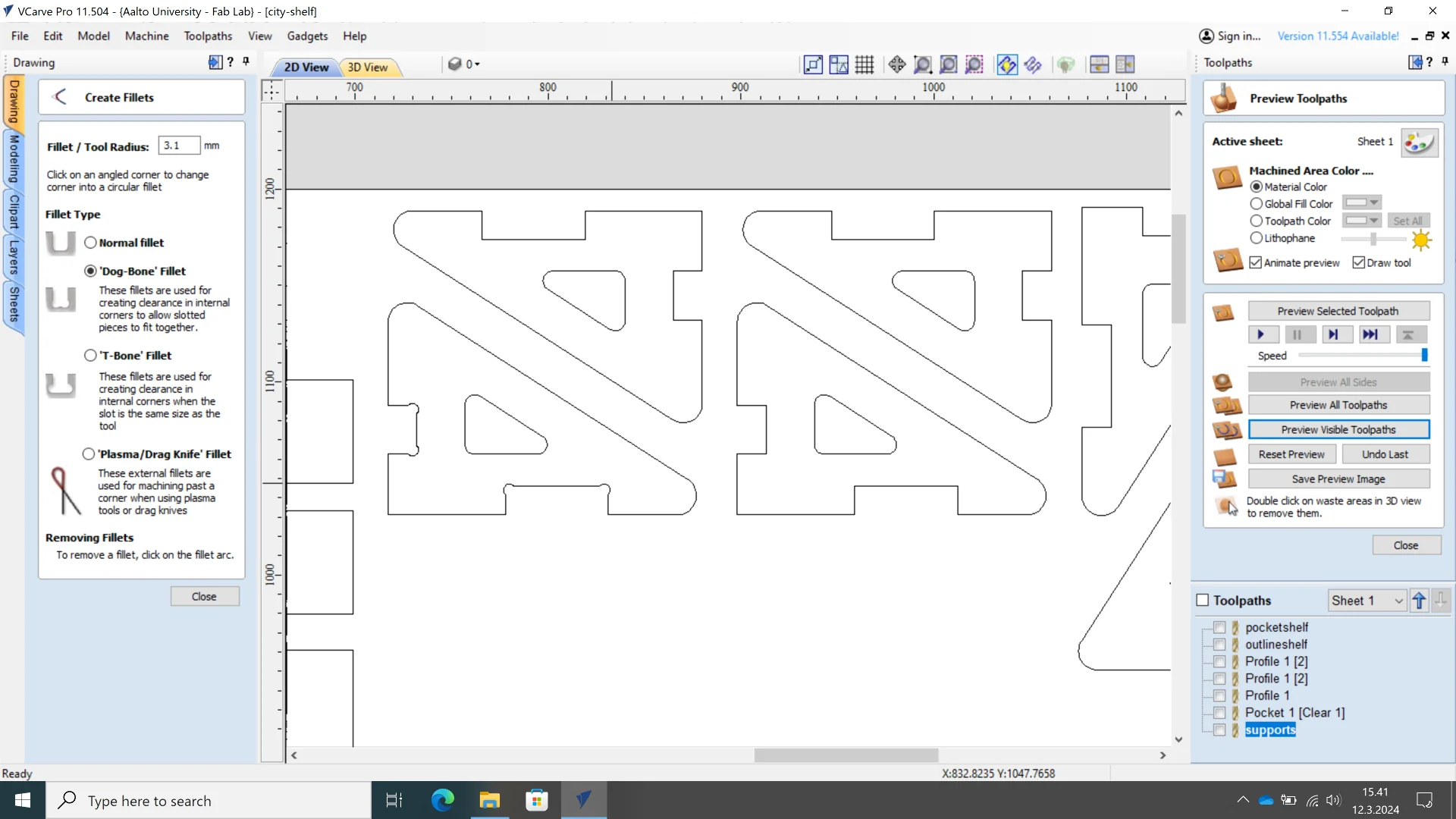This screenshot has width=1456, height=819.
Task: Select the Normal fillet radio button
Action: point(91,243)
